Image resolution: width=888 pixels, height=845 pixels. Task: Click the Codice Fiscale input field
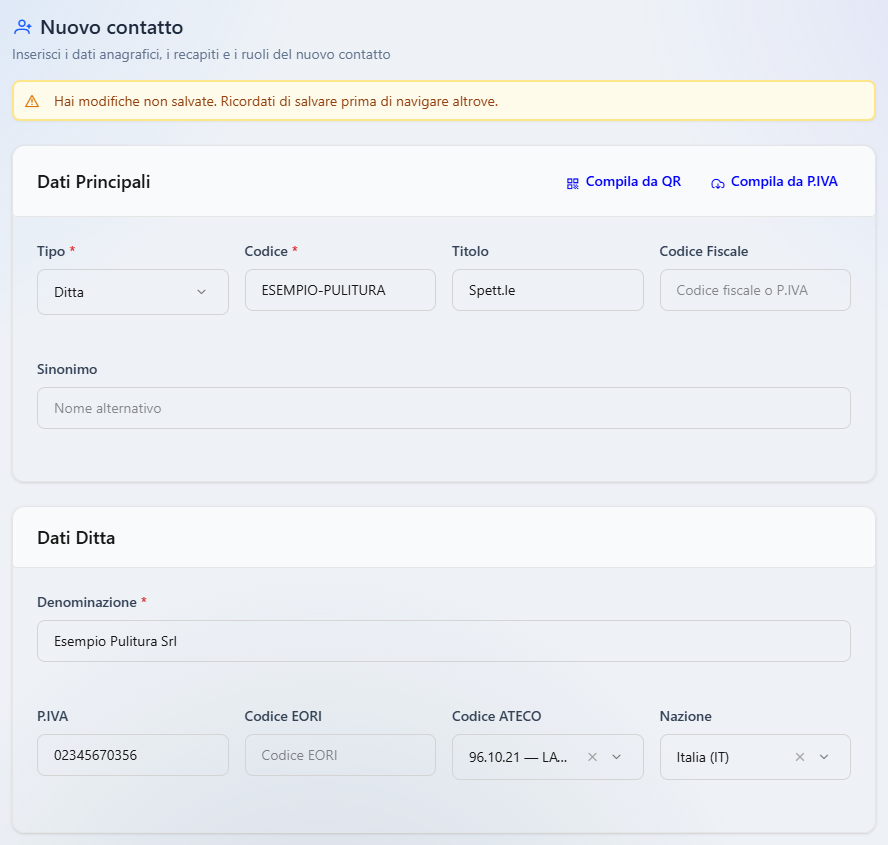(x=755, y=290)
